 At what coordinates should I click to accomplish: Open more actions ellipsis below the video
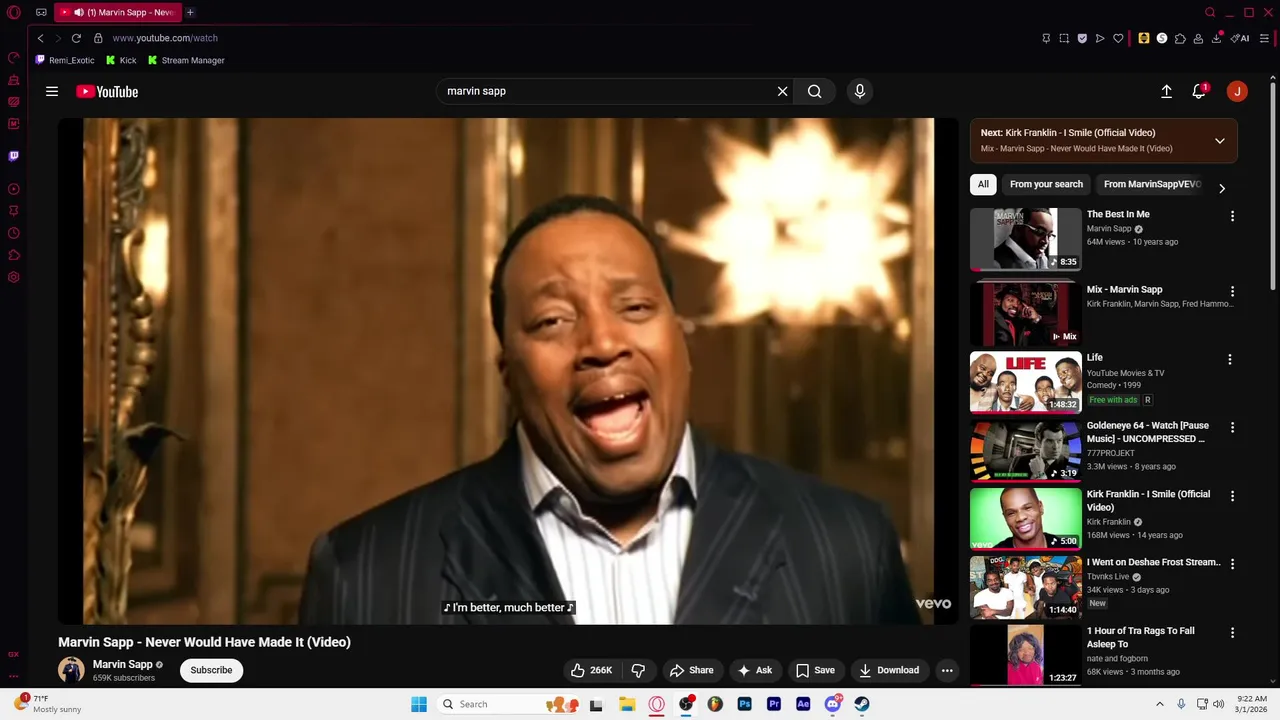(x=947, y=670)
